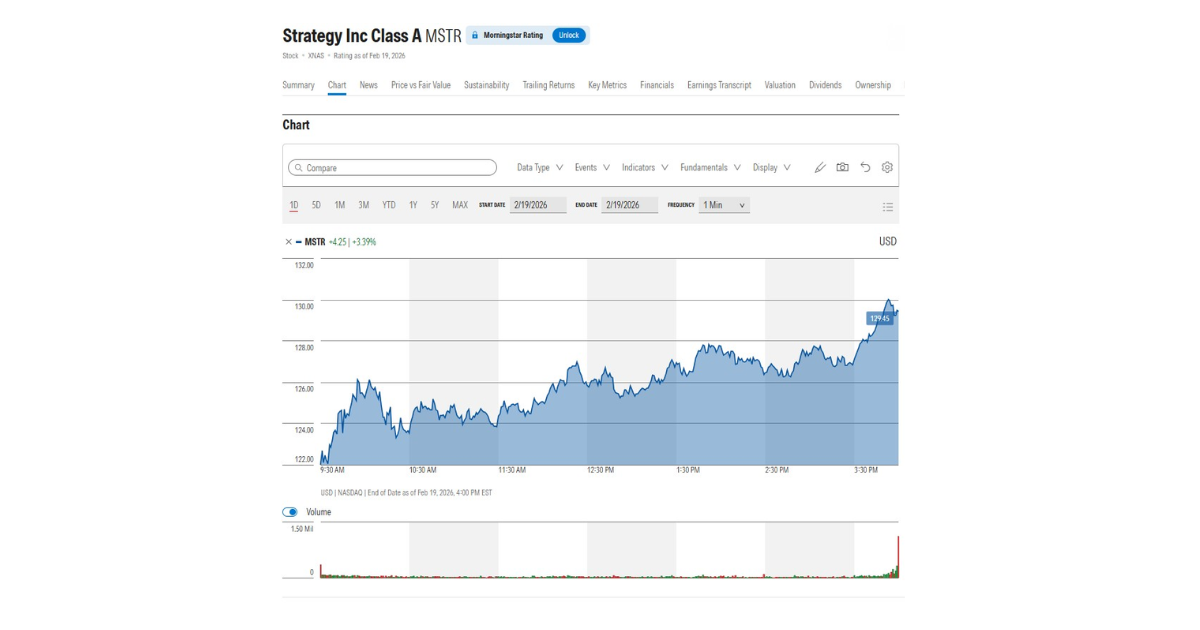Image resolution: width=1200 pixels, height=630 pixels.
Task: Click the 129.45 price marker on the chart
Action: tap(879, 317)
